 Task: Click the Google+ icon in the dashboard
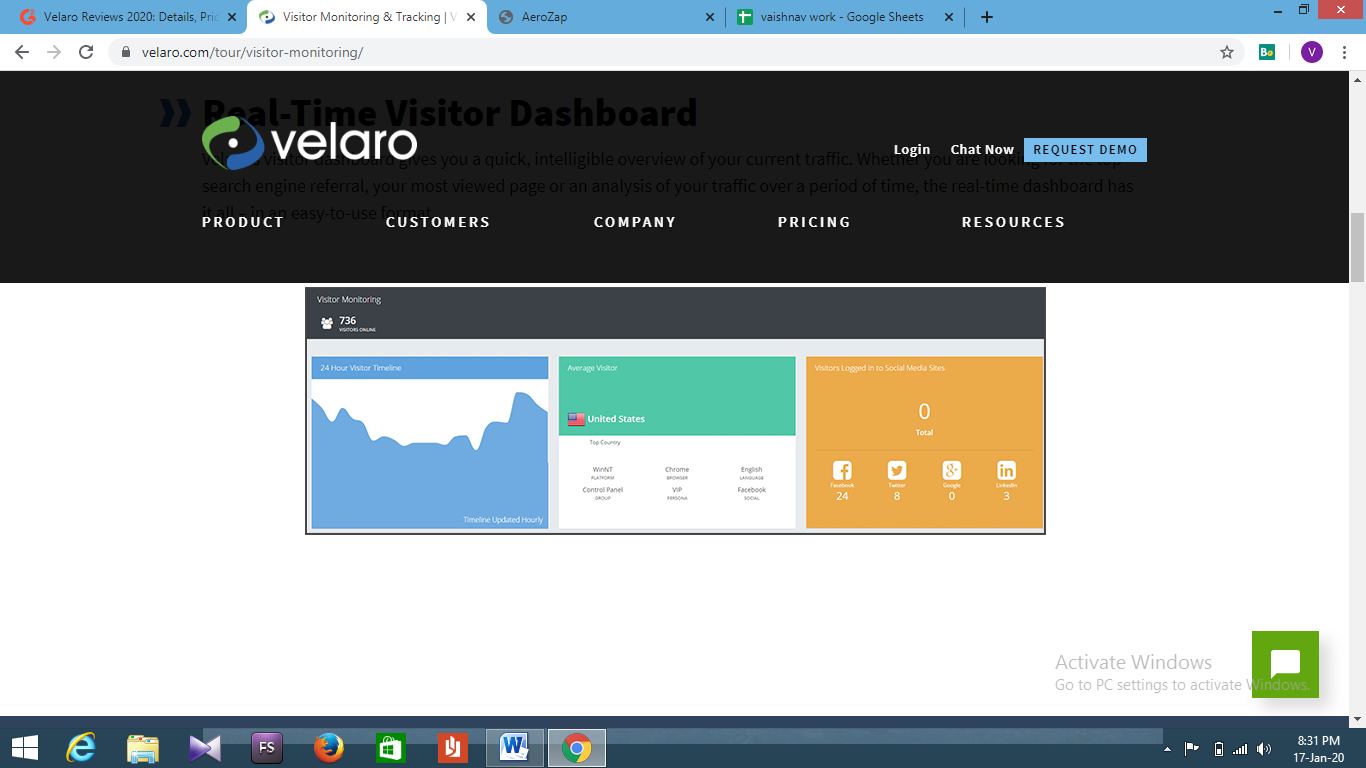[x=951, y=470]
